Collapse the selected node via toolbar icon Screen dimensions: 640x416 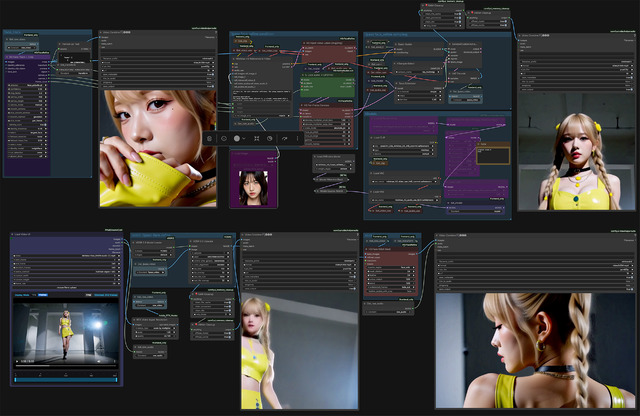coord(224,139)
